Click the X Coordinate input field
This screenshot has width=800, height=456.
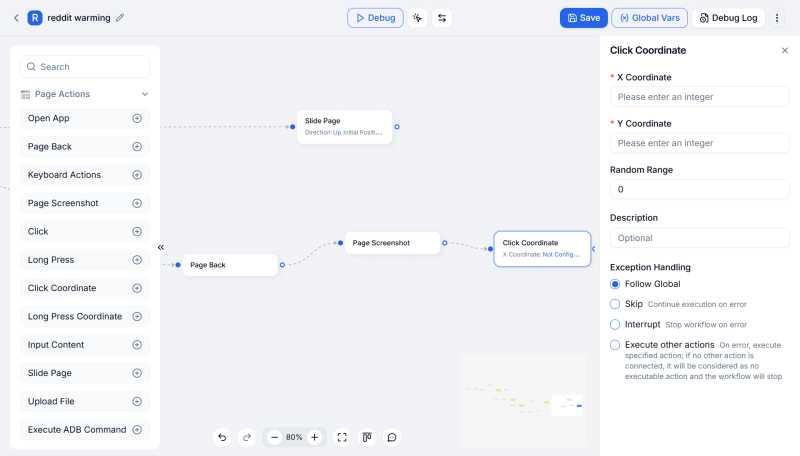click(699, 97)
